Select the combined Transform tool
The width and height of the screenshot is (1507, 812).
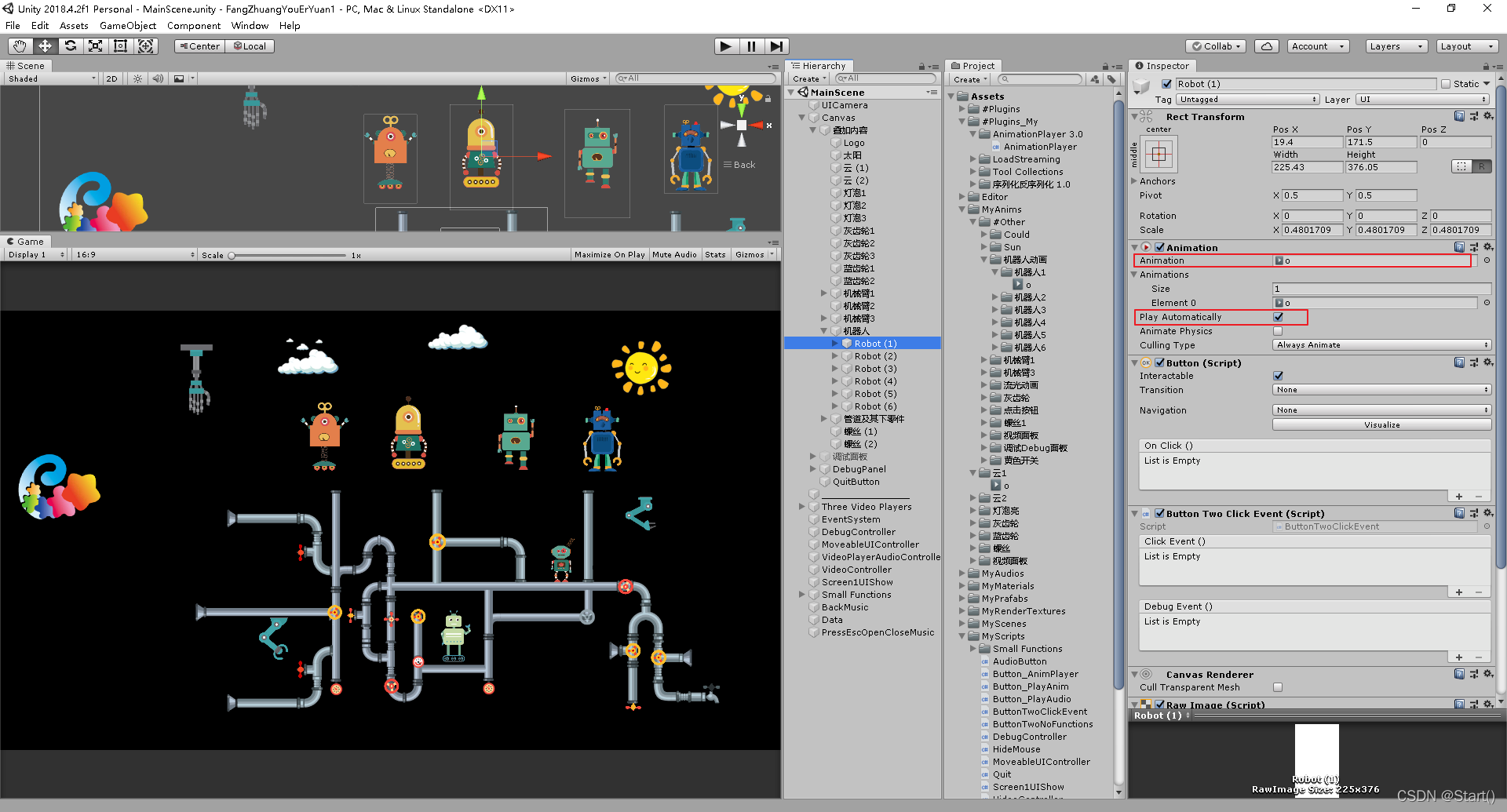click(x=145, y=46)
